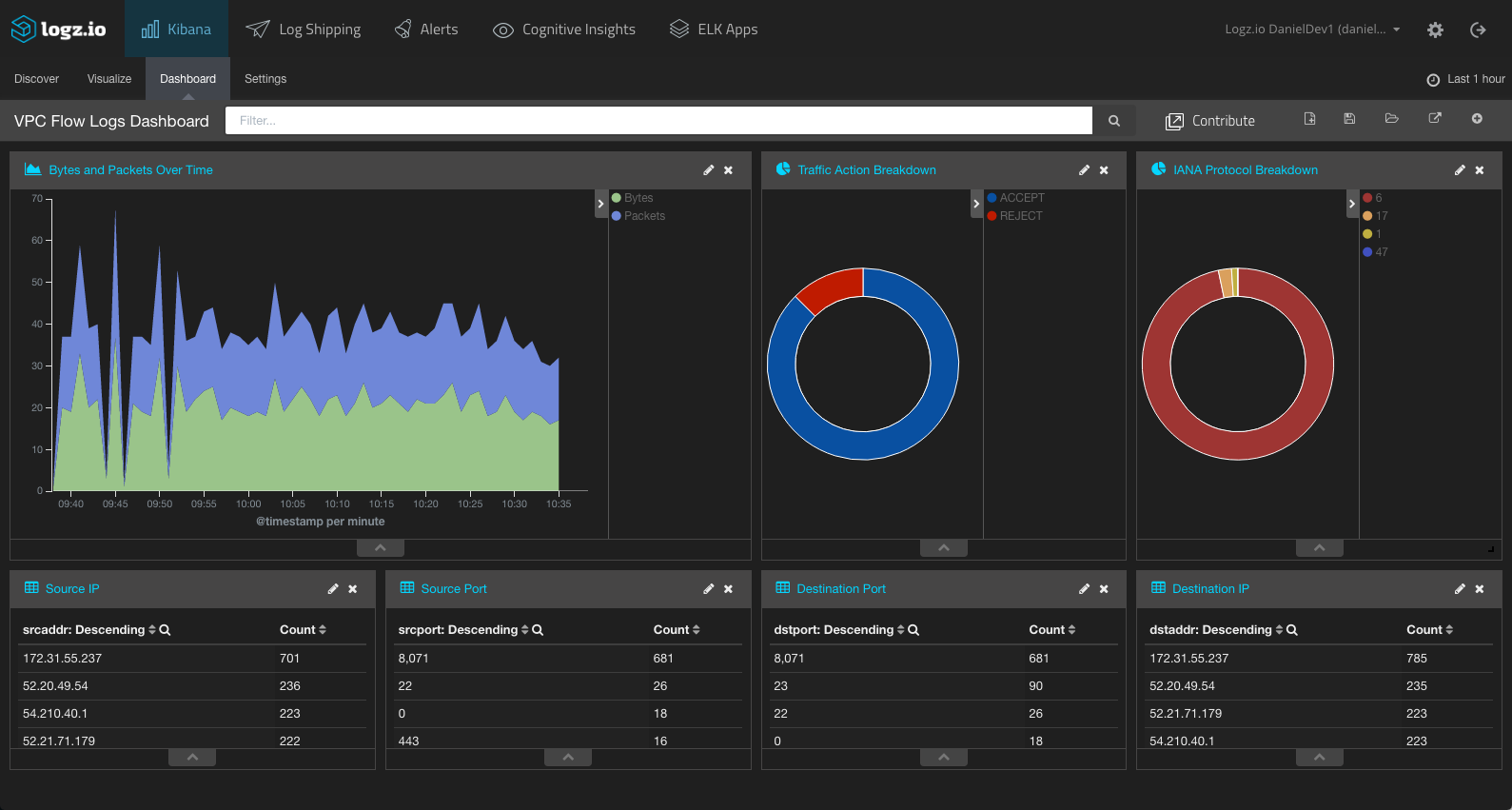The image size is (1512, 810).
Task: Collapse legend of Traffic Action chart
Action: coord(976,204)
